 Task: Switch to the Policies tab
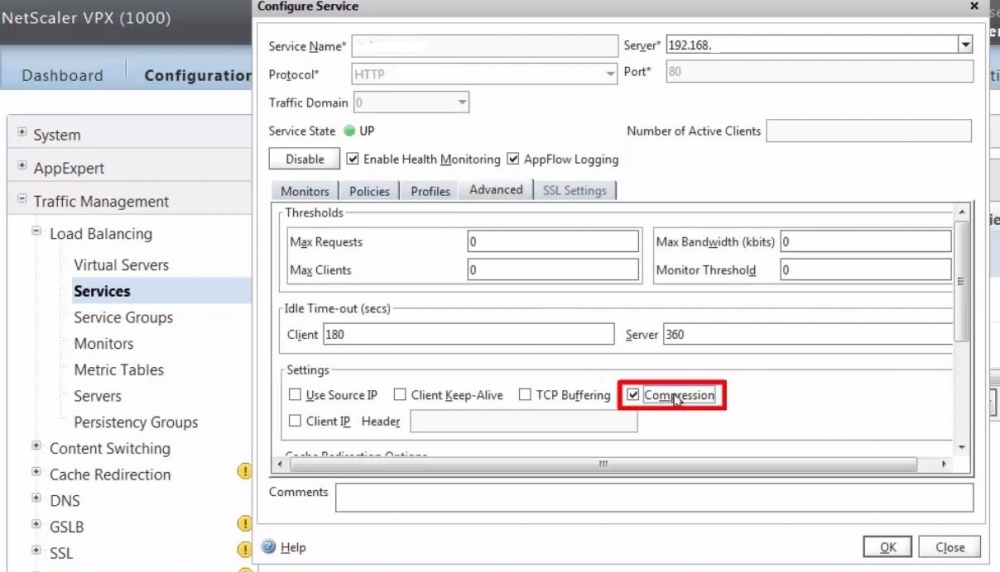tap(369, 191)
